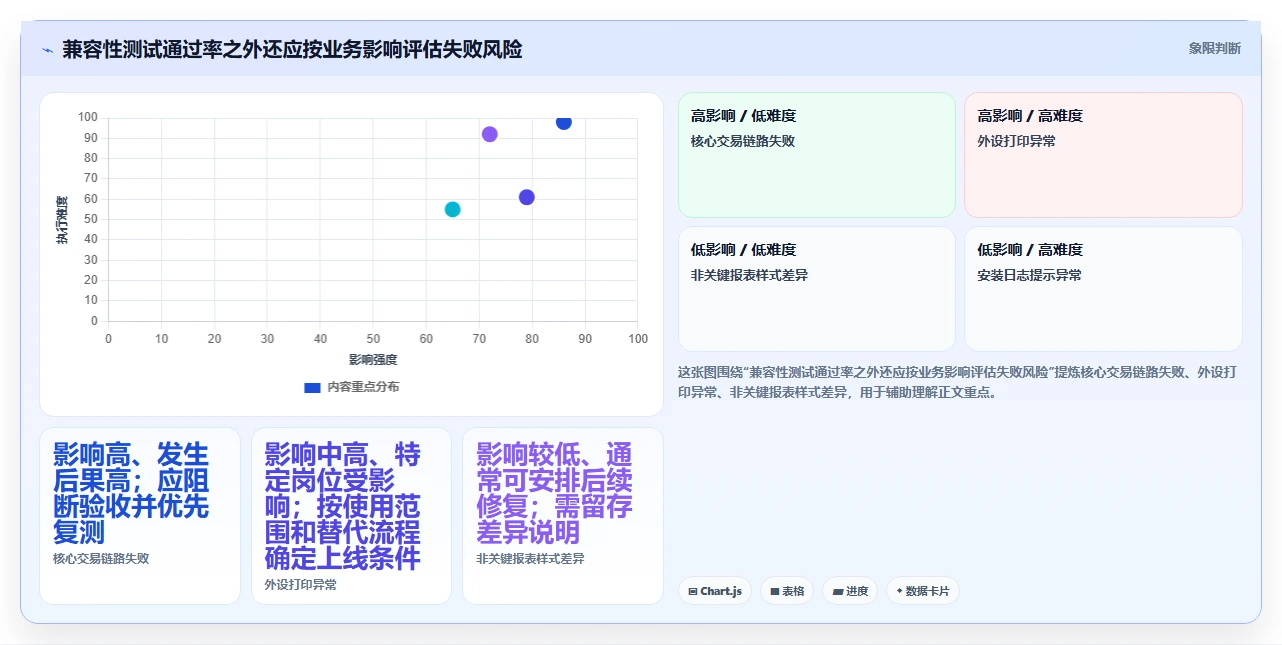Click the summary paragraph starting 这张图围绕
The width and height of the screenshot is (1282, 645).
click(957, 382)
